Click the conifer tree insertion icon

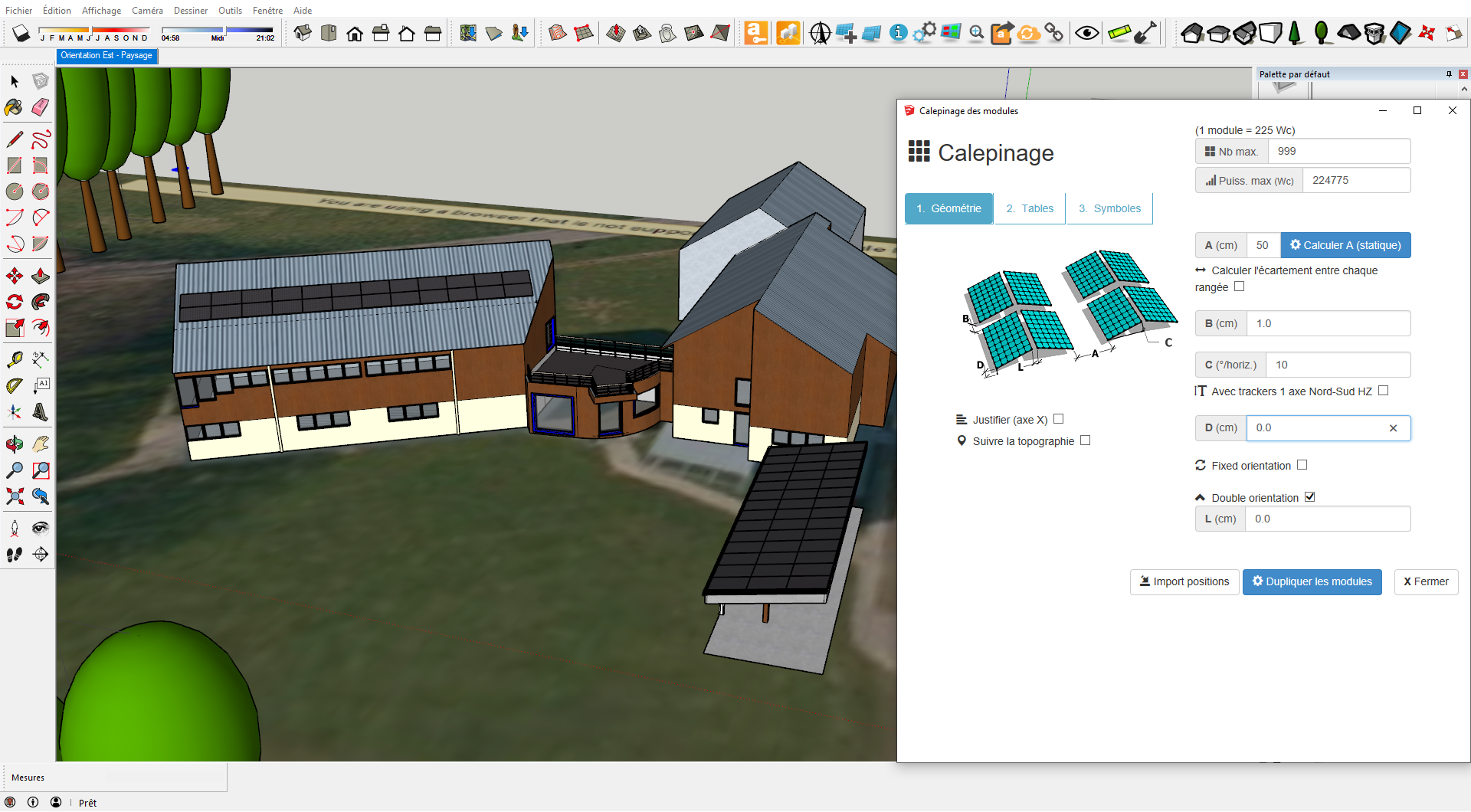1295,32
